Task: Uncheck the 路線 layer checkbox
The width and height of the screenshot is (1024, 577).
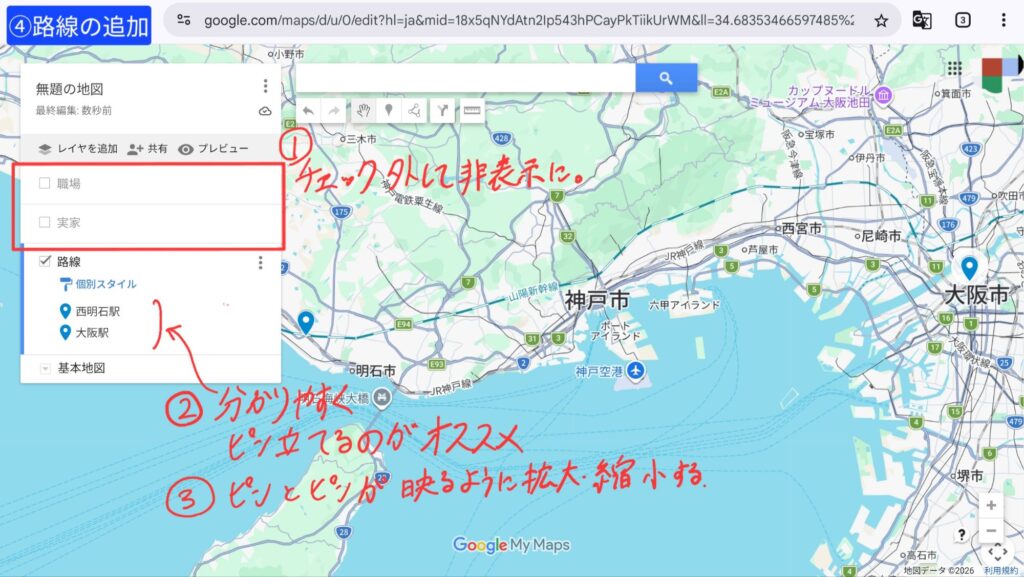Action: click(x=44, y=262)
